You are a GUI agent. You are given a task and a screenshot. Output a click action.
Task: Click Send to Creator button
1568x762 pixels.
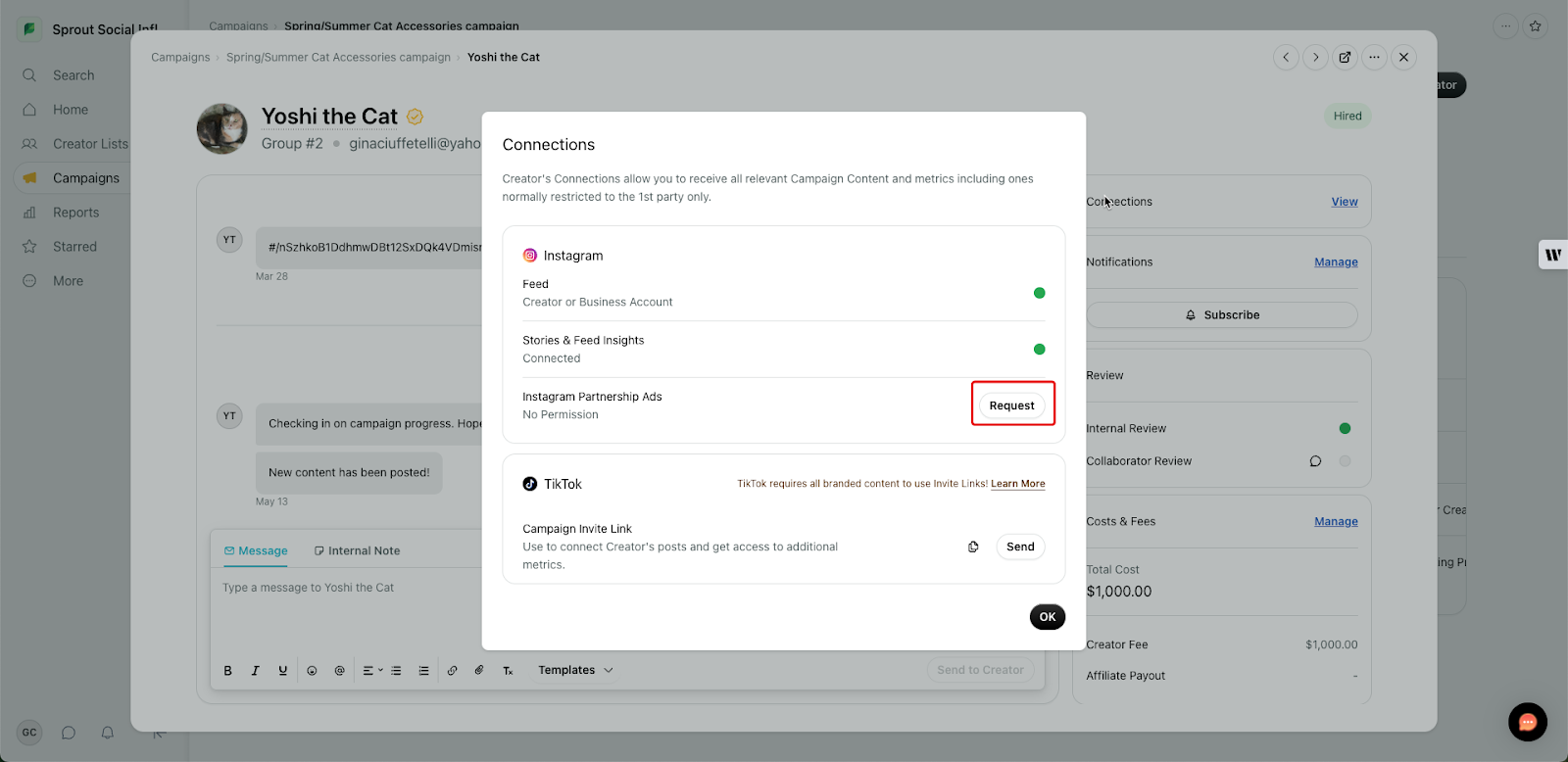980,670
